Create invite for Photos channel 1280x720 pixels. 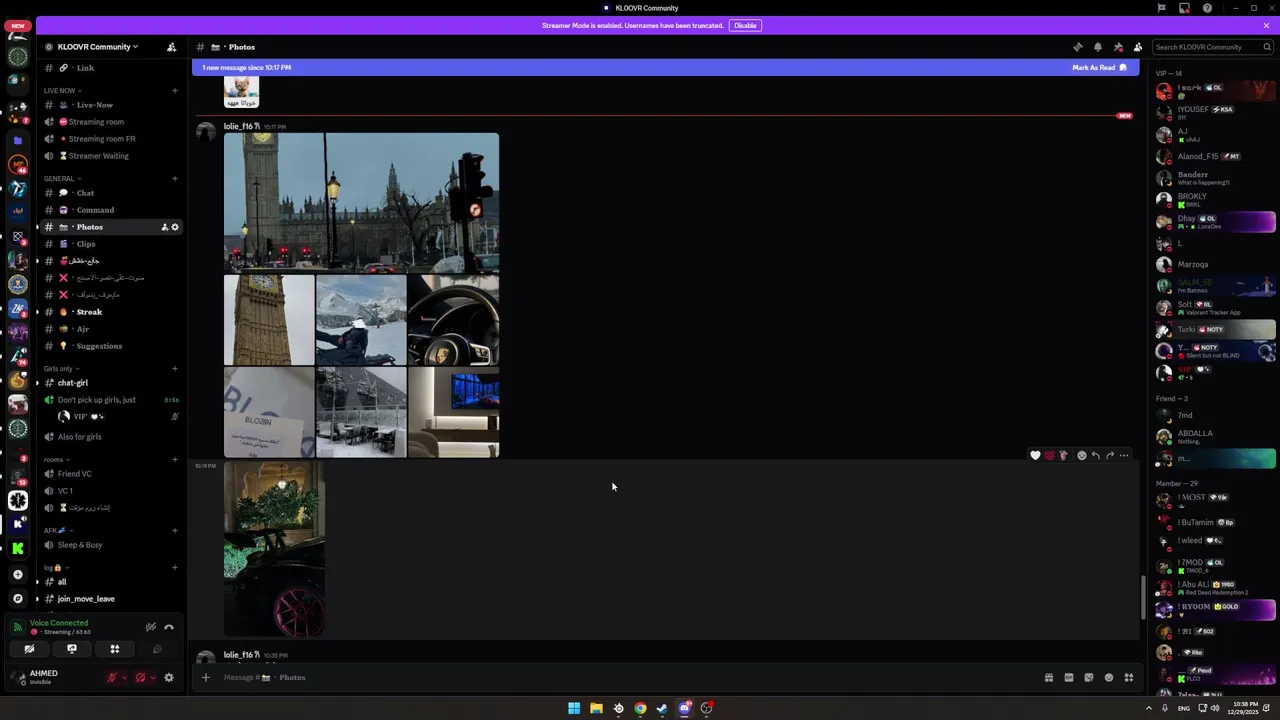(164, 227)
